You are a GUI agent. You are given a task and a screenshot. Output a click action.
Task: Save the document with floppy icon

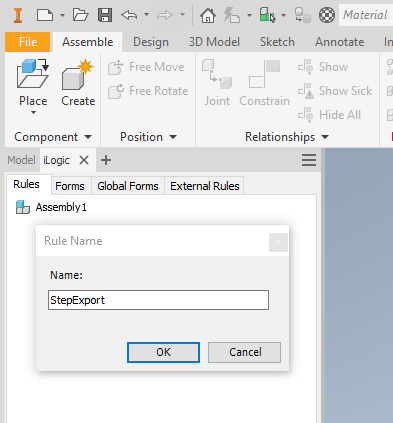pos(105,15)
